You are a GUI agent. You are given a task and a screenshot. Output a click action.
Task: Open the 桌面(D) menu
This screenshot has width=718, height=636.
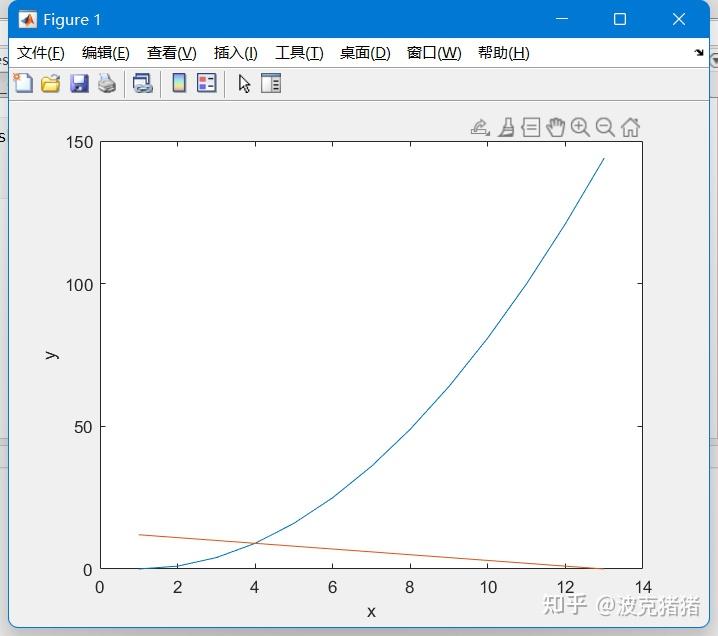coord(365,53)
